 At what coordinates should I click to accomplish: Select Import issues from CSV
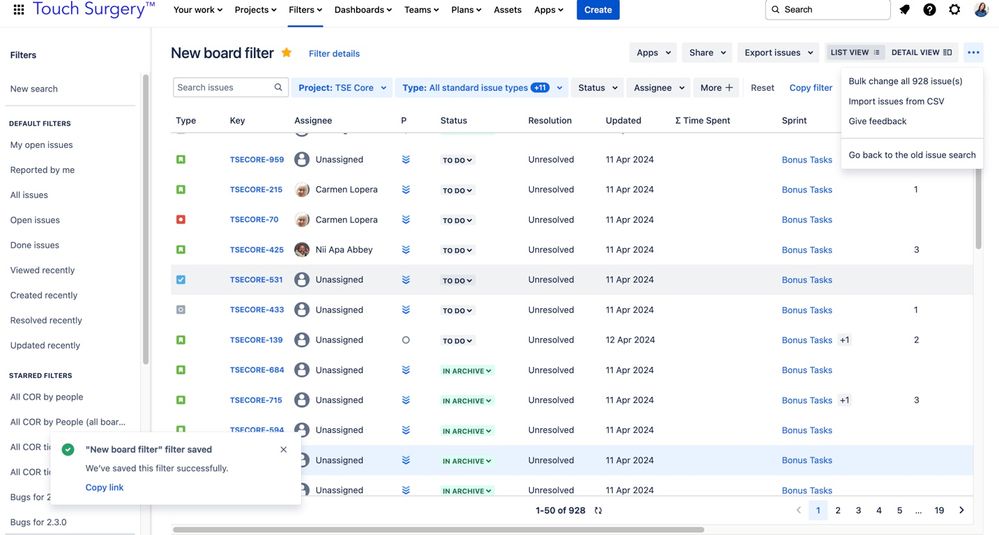pyautogui.click(x=896, y=101)
